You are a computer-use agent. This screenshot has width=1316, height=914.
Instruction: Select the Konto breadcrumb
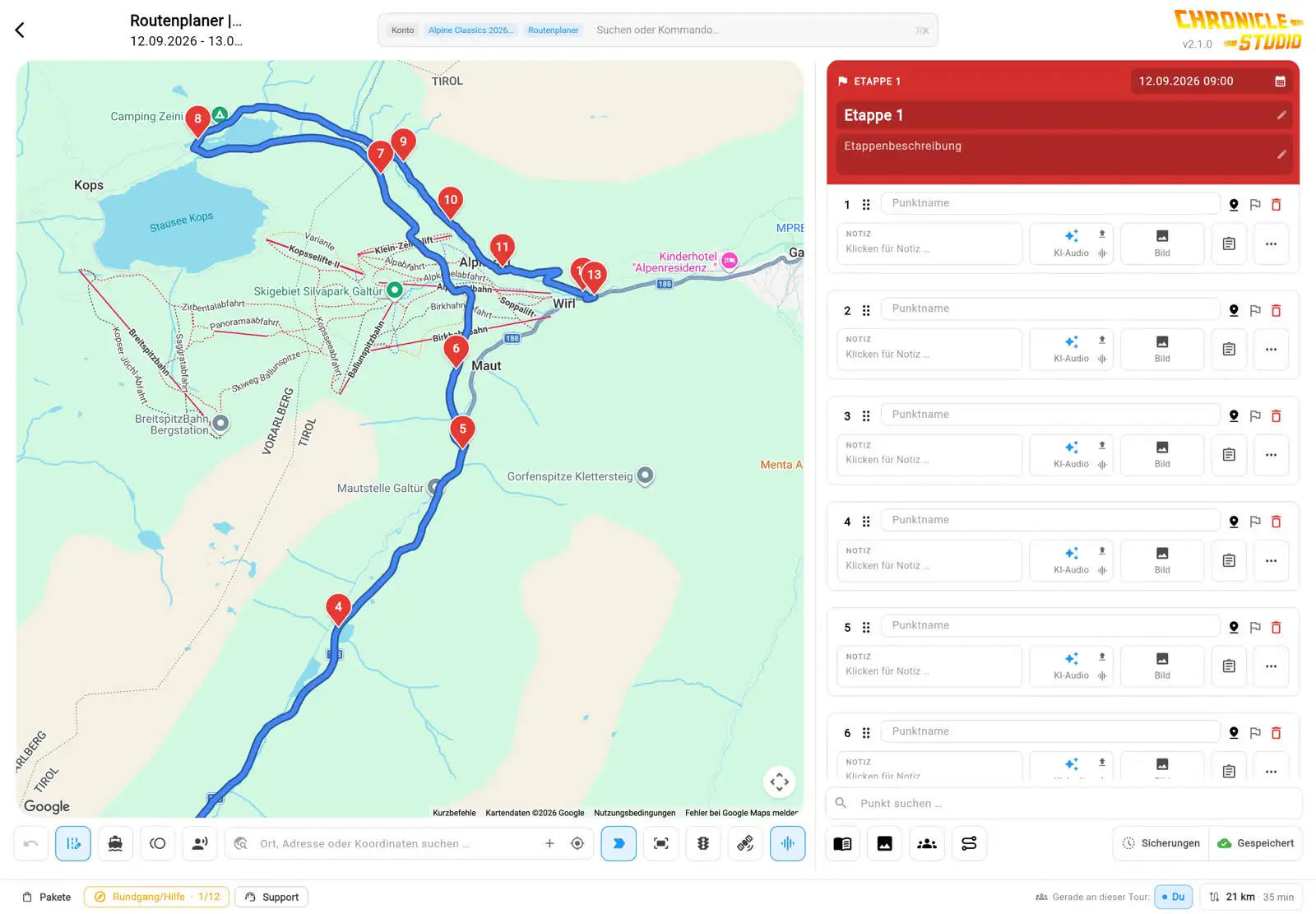(x=403, y=30)
